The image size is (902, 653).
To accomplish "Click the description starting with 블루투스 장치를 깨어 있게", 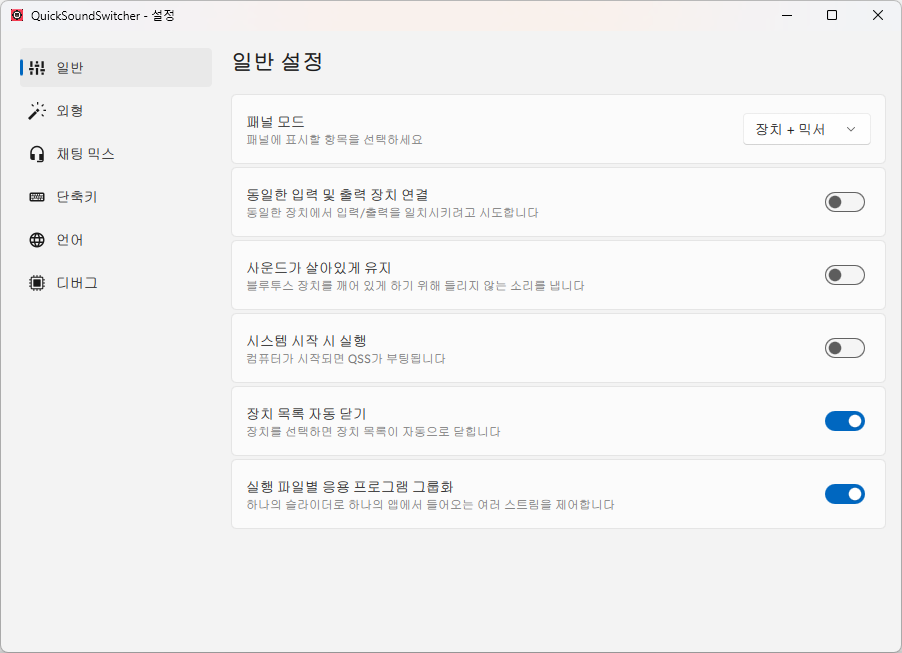I will (415, 286).
